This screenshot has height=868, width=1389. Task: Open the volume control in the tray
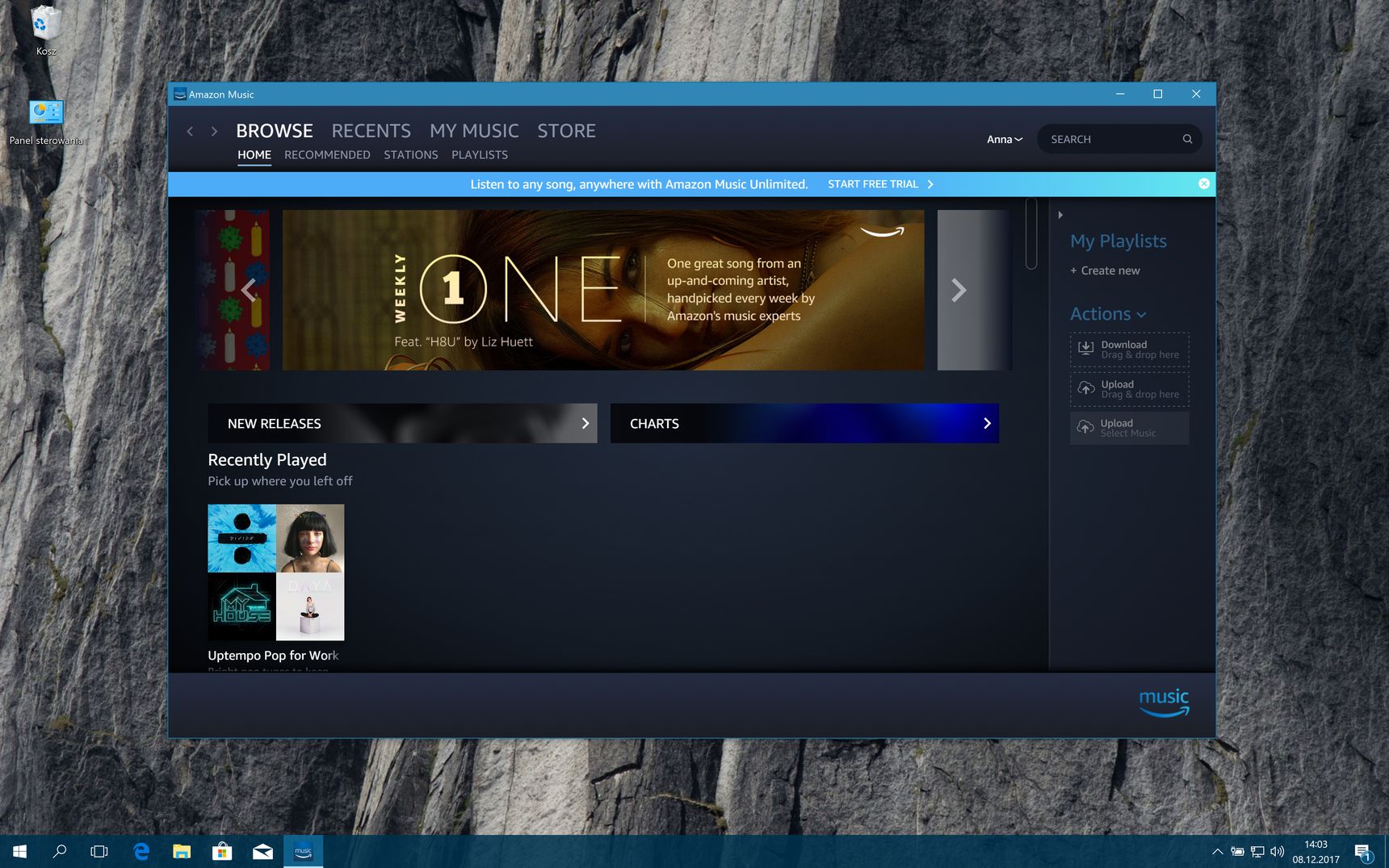pos(1277,851)
